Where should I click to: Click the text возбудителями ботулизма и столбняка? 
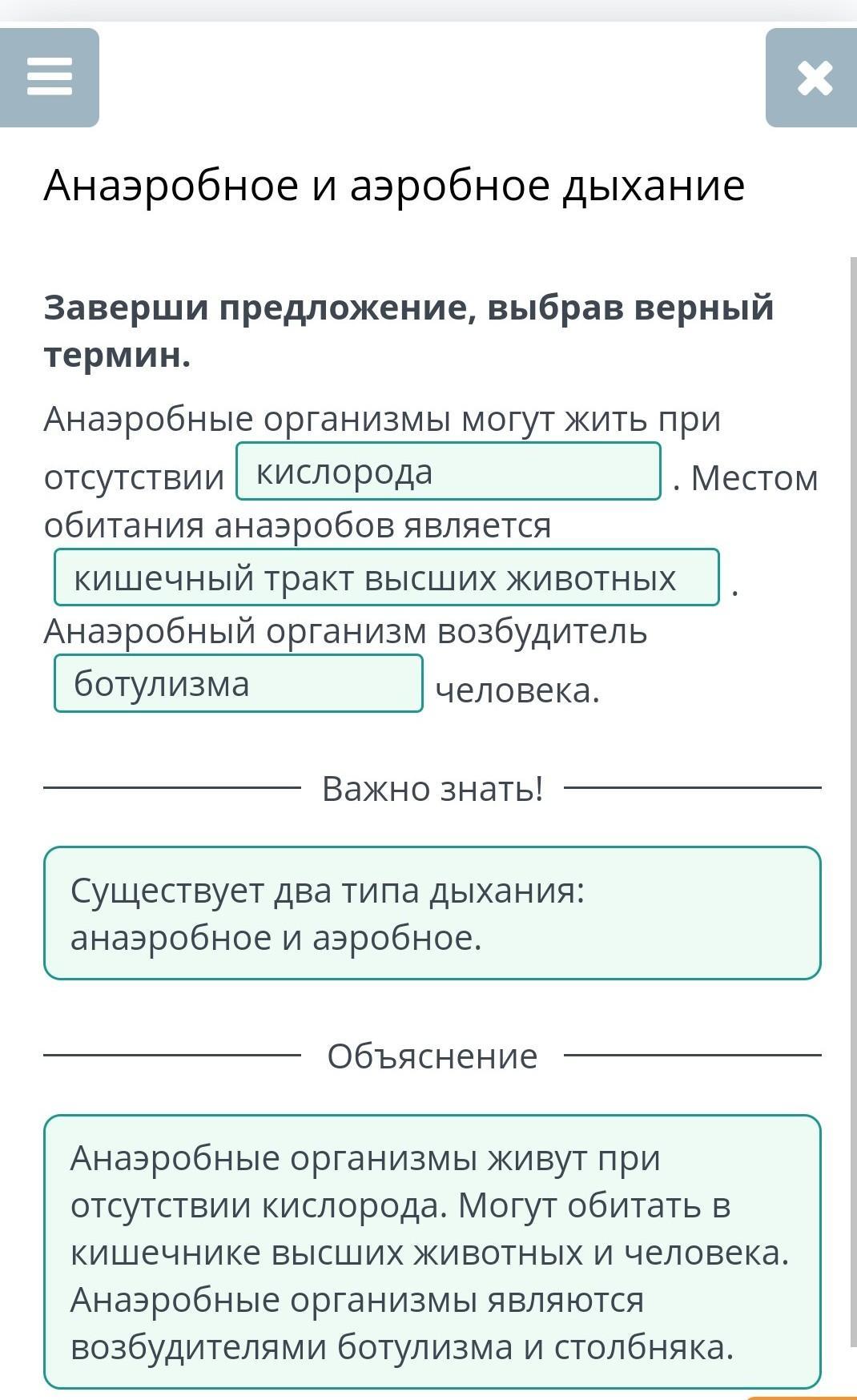tap(402, 1347)
